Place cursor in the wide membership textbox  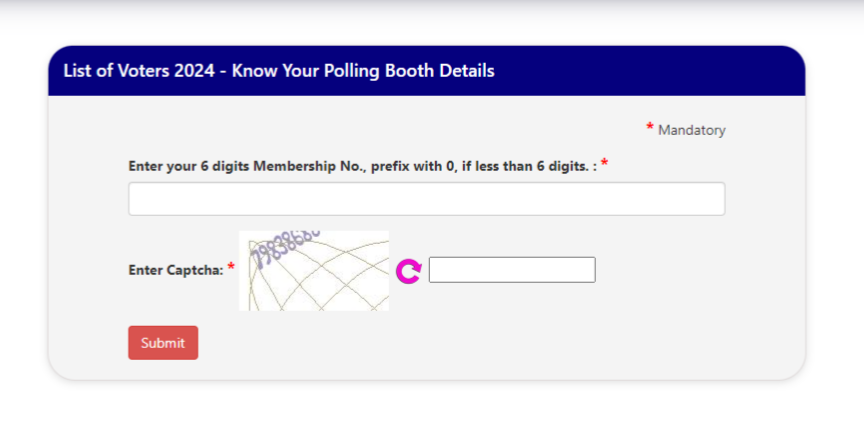click(426, 199)
